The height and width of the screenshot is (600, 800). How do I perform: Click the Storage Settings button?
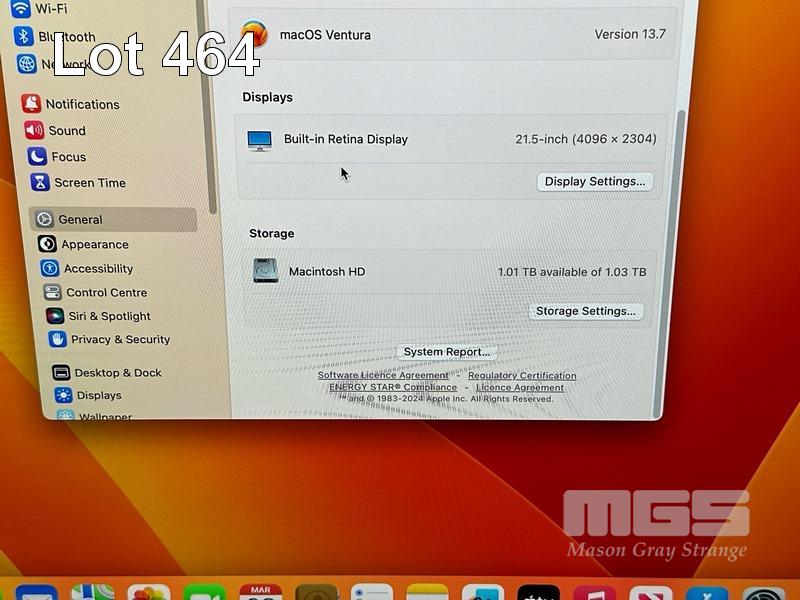[x=585, y=311]
